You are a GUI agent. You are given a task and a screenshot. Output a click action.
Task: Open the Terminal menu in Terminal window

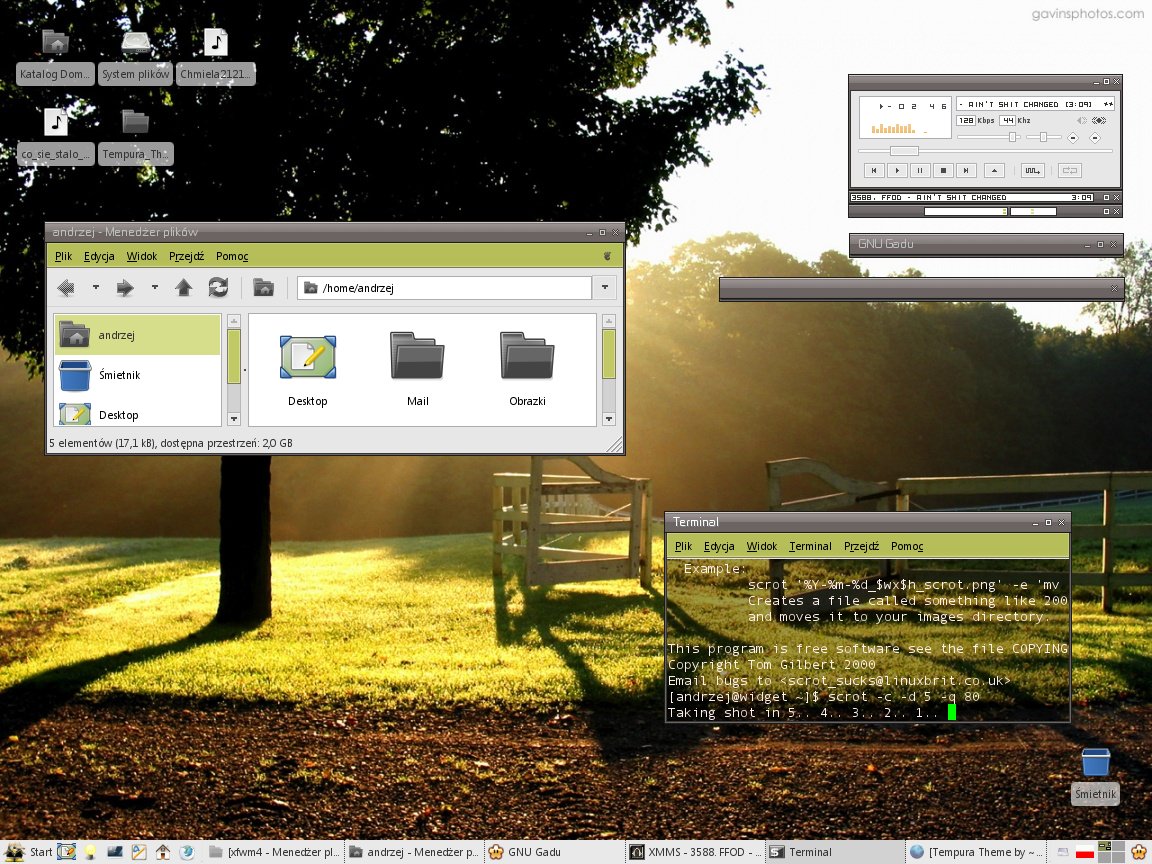click(810, 546)
